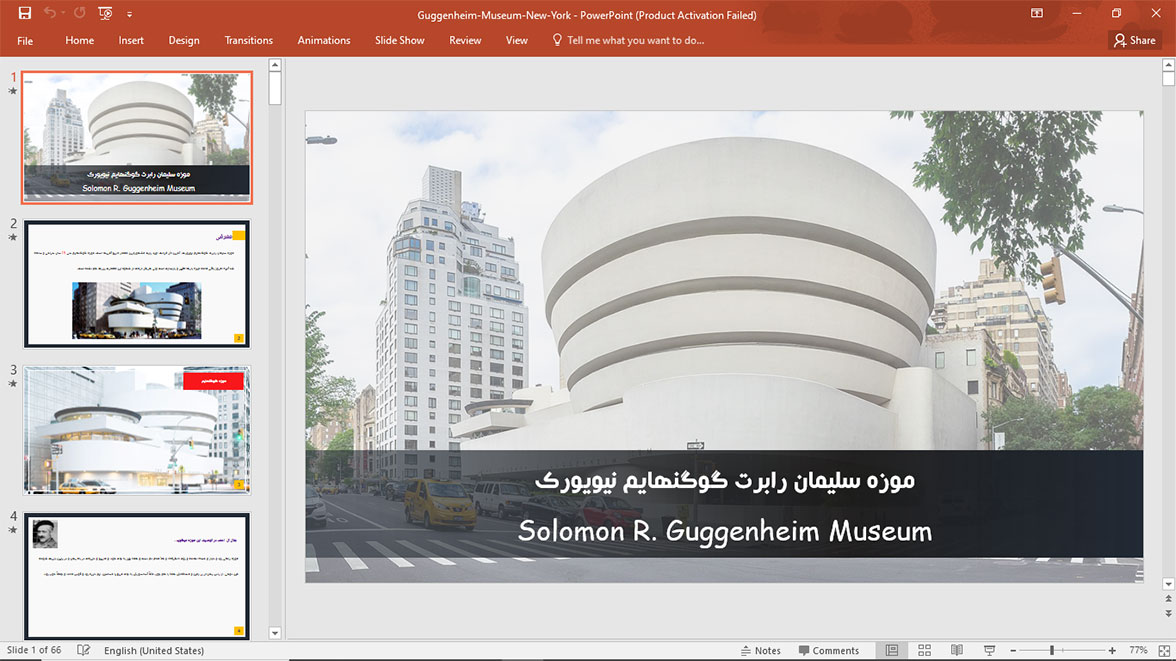Select slide 4 thumbnail with portrait photo
The height and width of the screenshot is (661, 1176).
(137, 576)
